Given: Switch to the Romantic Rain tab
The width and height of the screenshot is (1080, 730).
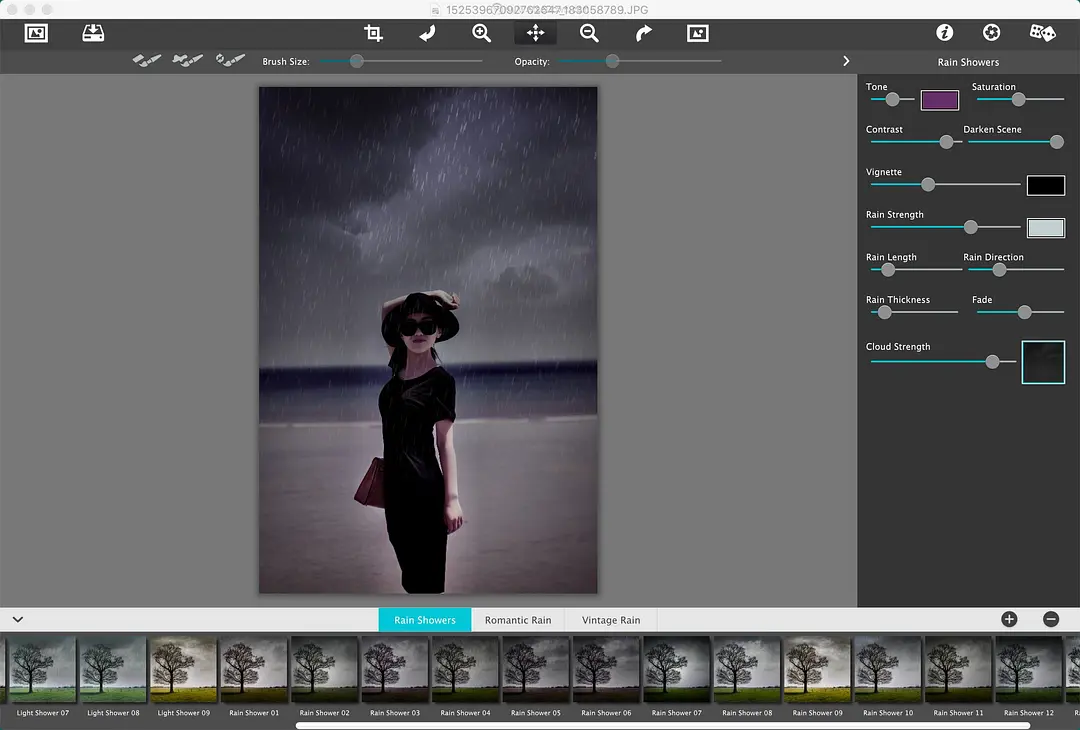Looking at the screenshot, I should pyautogui.click(x=518, y=620).
